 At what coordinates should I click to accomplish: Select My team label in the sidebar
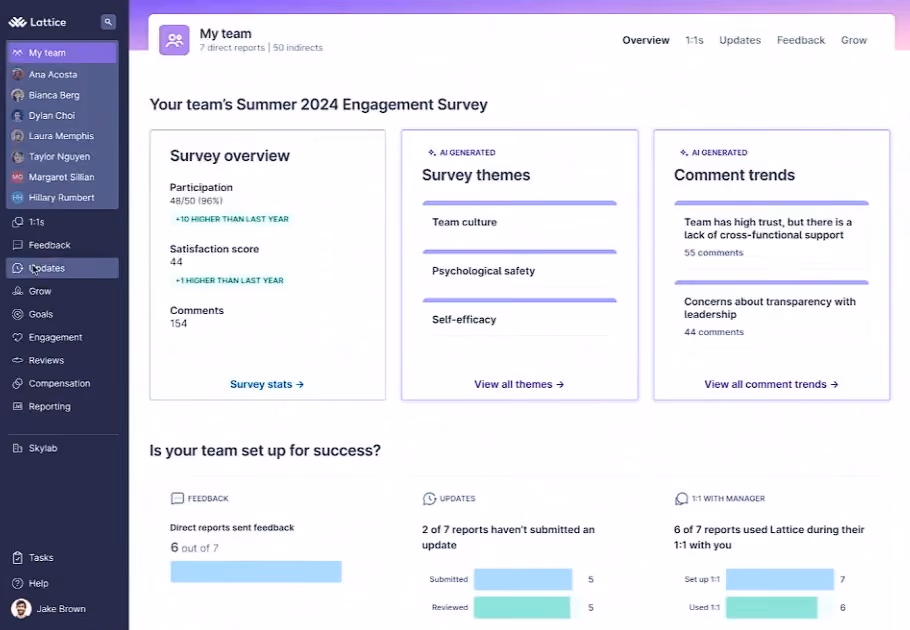pyautogui.click(x=47, y=53)
